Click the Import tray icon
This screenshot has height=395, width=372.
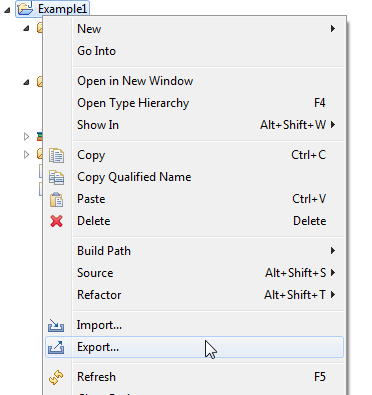pos(56,326)
